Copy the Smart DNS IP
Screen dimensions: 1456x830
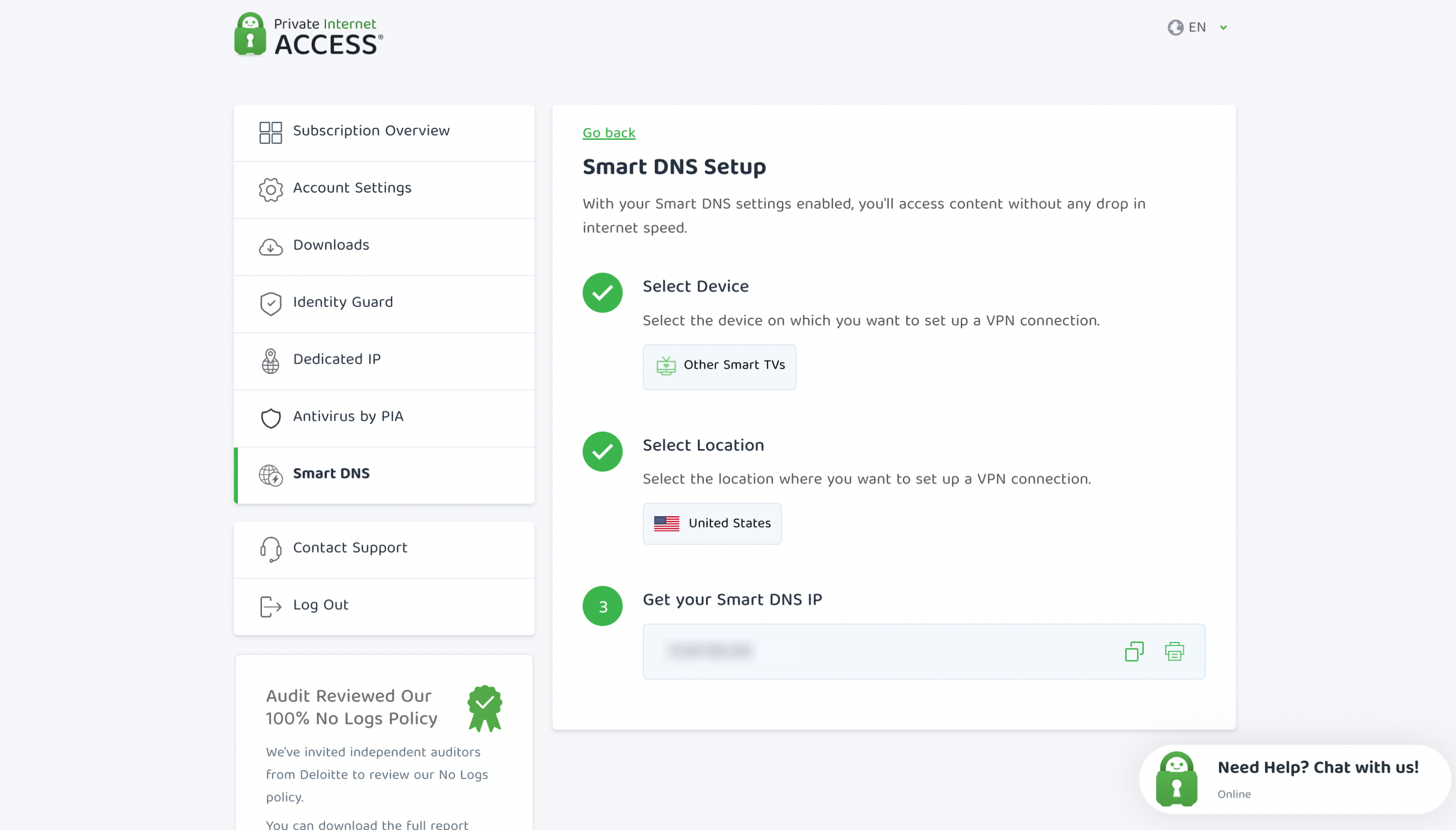pos(1133,651)
